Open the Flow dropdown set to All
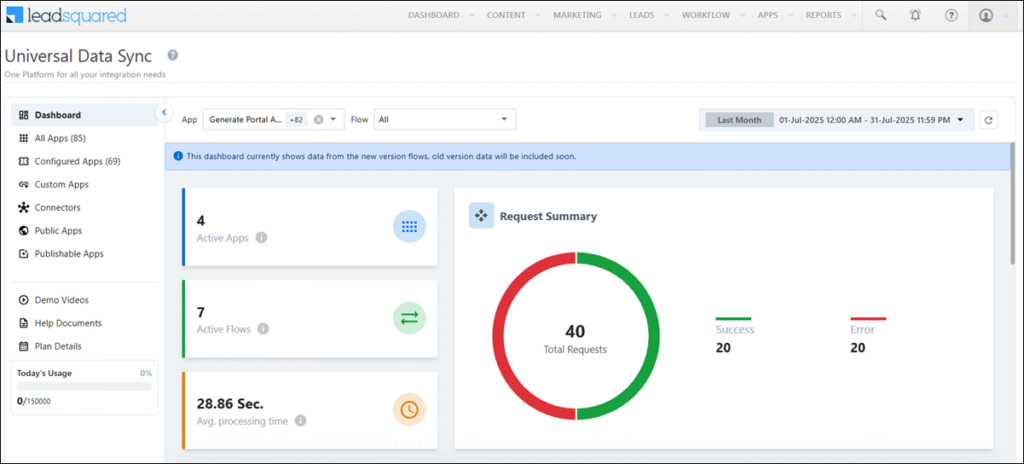The width and height of the screenshot is (1024, 464). tap(445, 120)
